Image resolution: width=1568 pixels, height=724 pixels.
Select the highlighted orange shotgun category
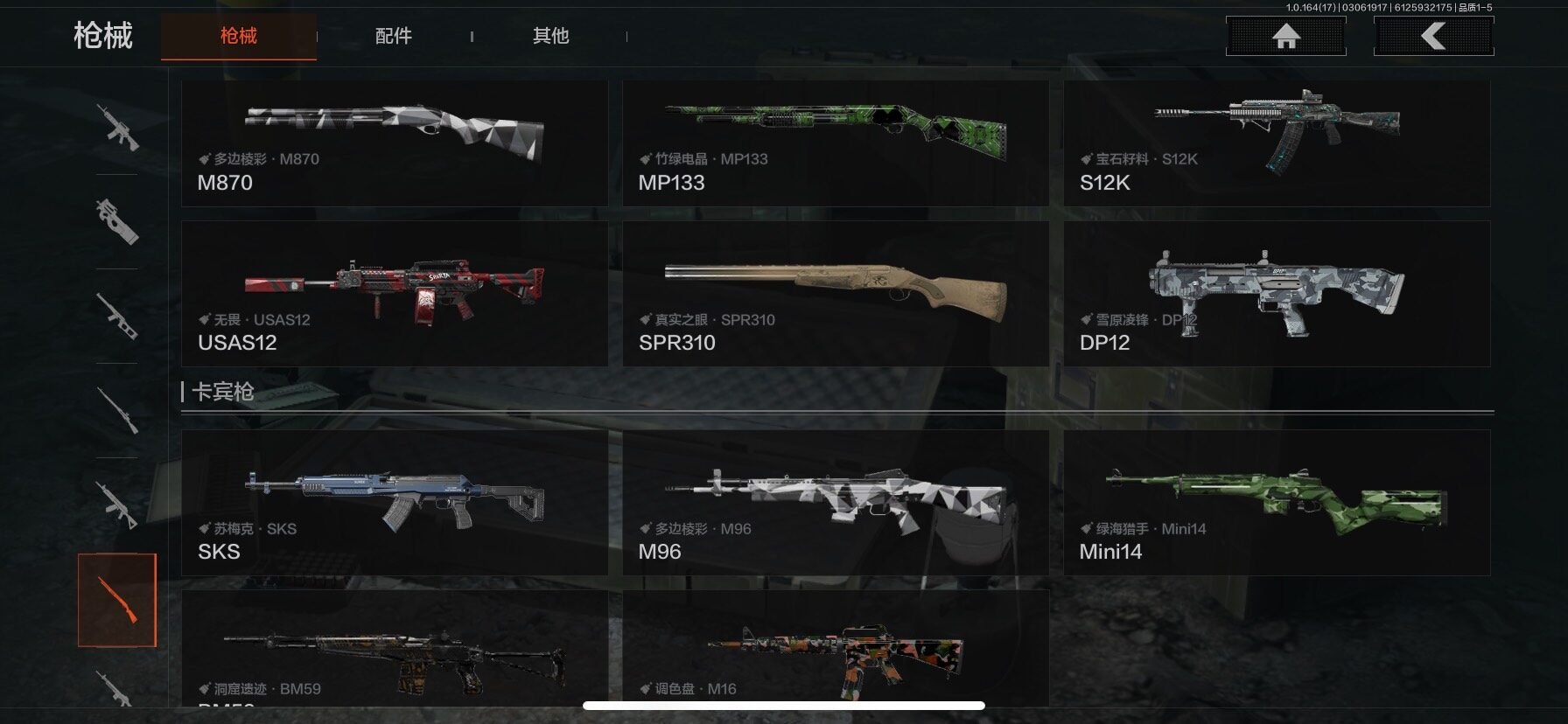[x=117, y=600]
